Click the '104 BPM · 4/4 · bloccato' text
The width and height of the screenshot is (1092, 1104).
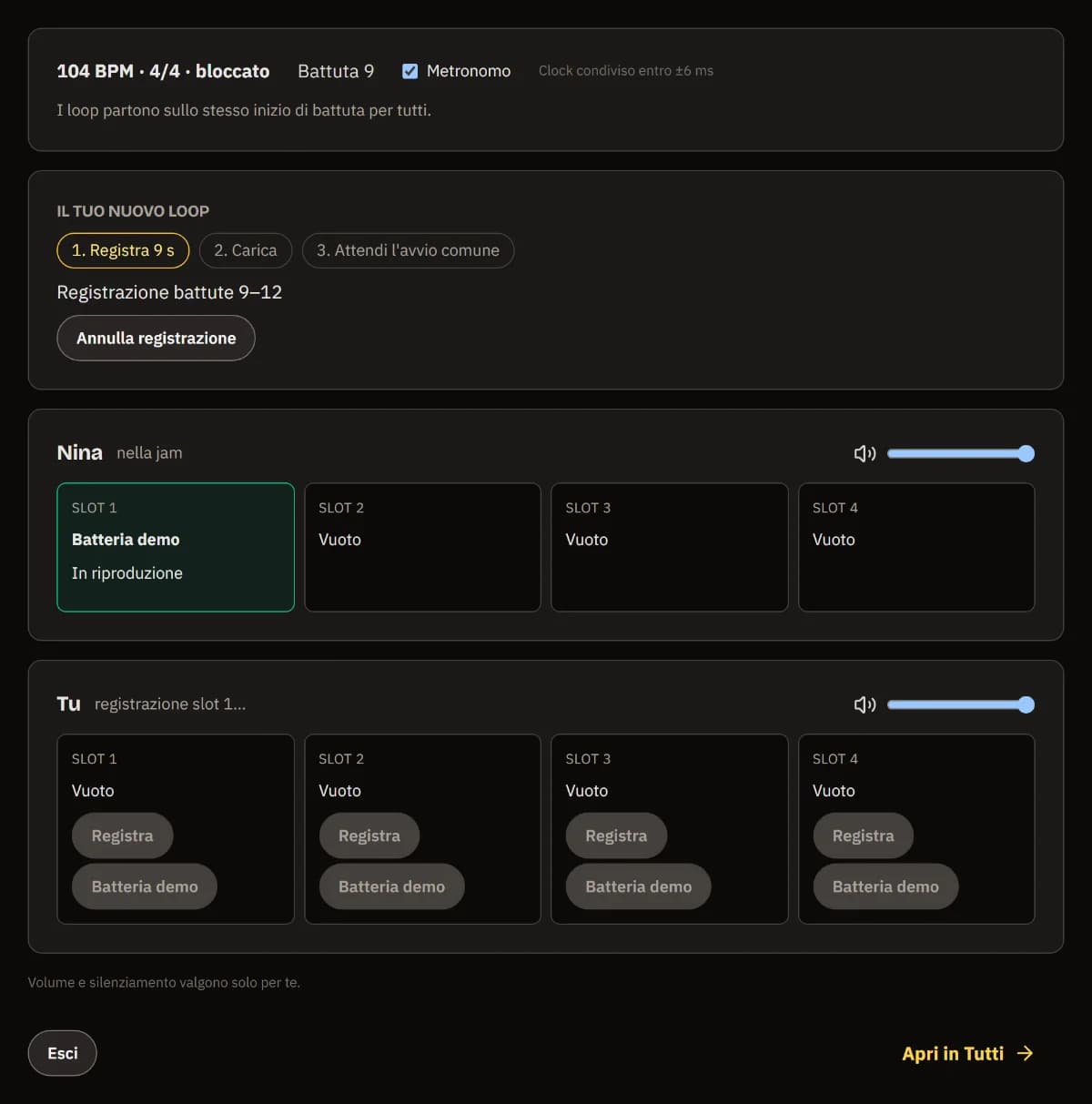[x=163, y=71]
